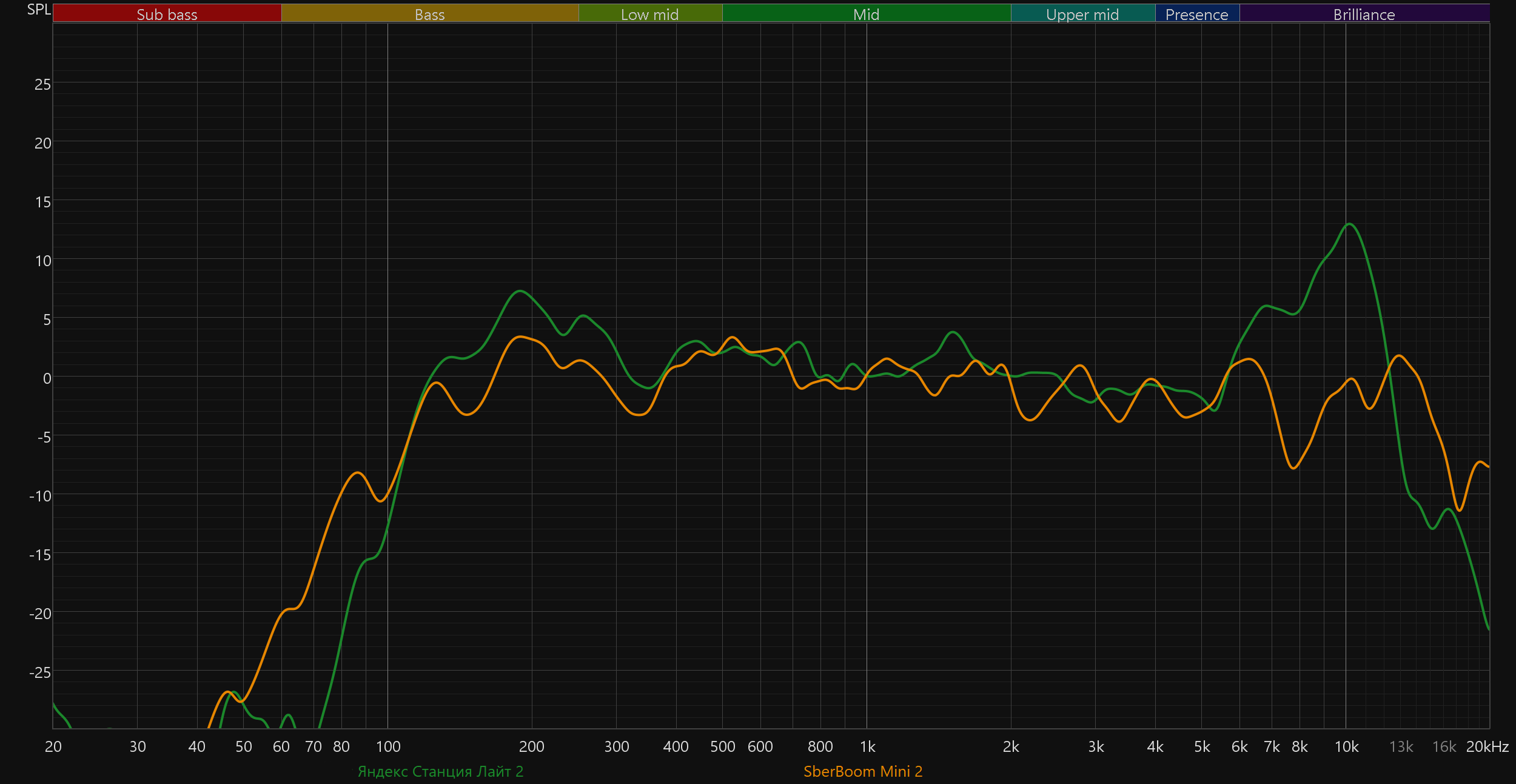Viewport: 1516px width, 784px height.
Task: Click the 25 dB level axis label
Action: tap(42, 84)
